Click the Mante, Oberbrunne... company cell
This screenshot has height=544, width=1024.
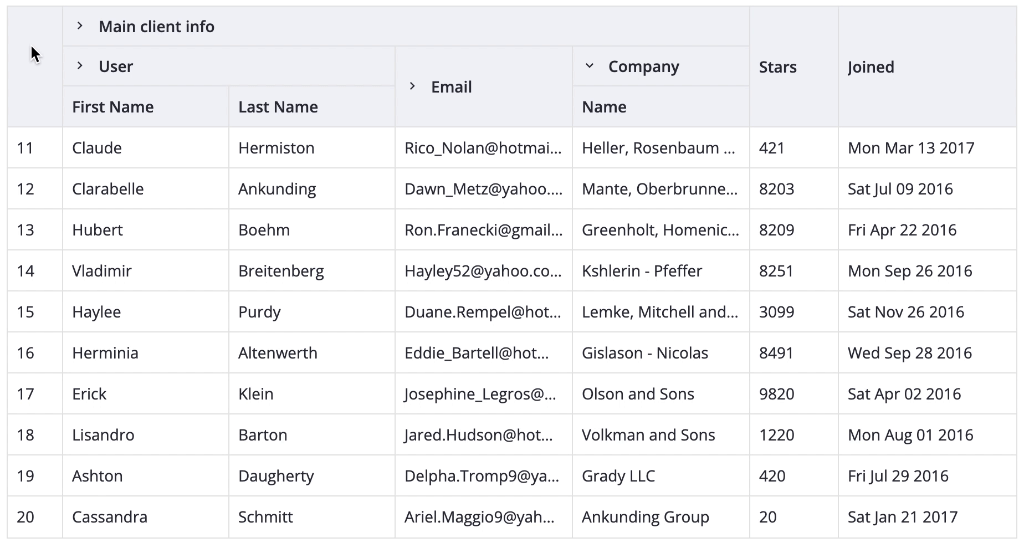click(661, 189)
